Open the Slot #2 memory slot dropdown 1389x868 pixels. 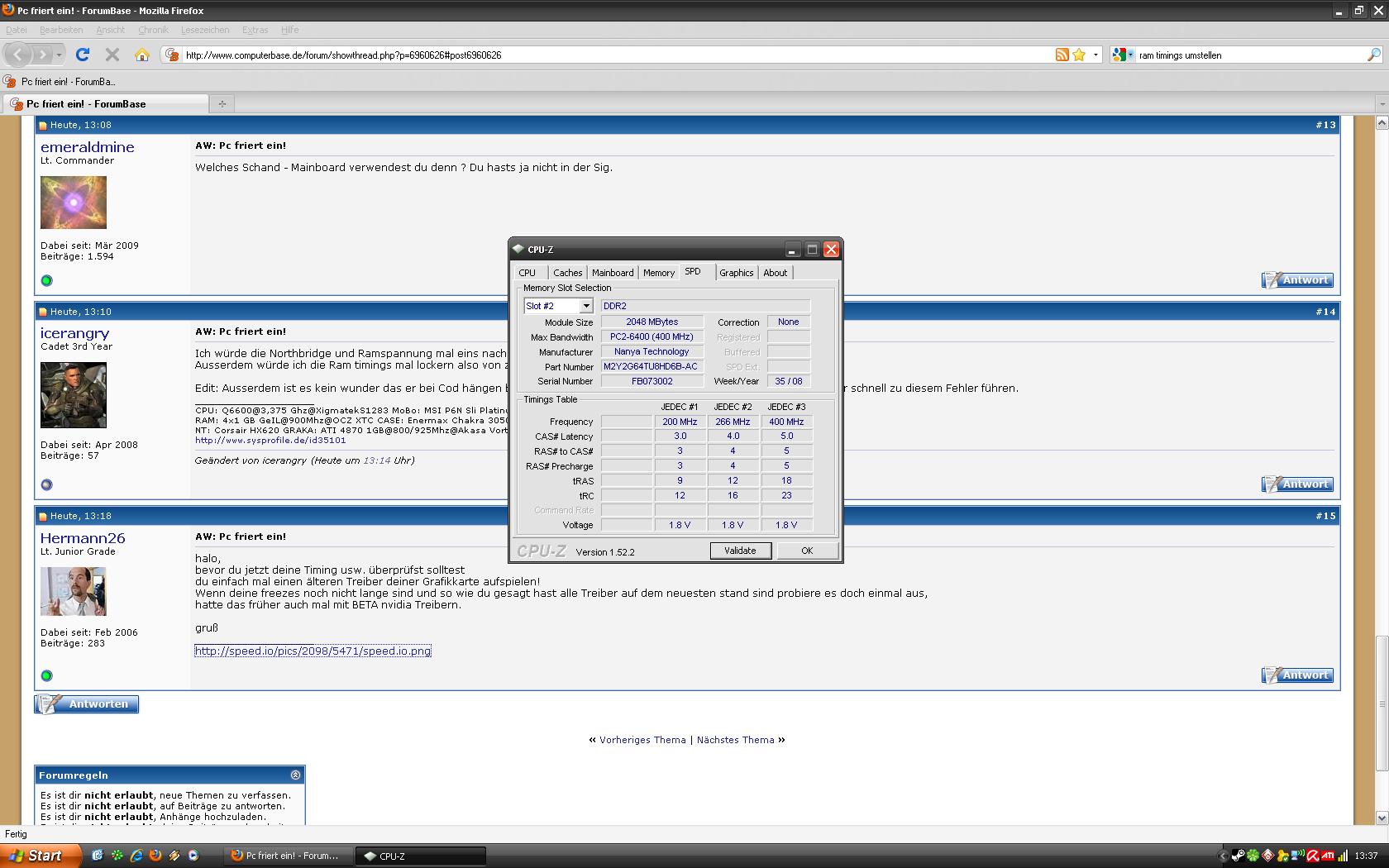(x=586, y=306)
